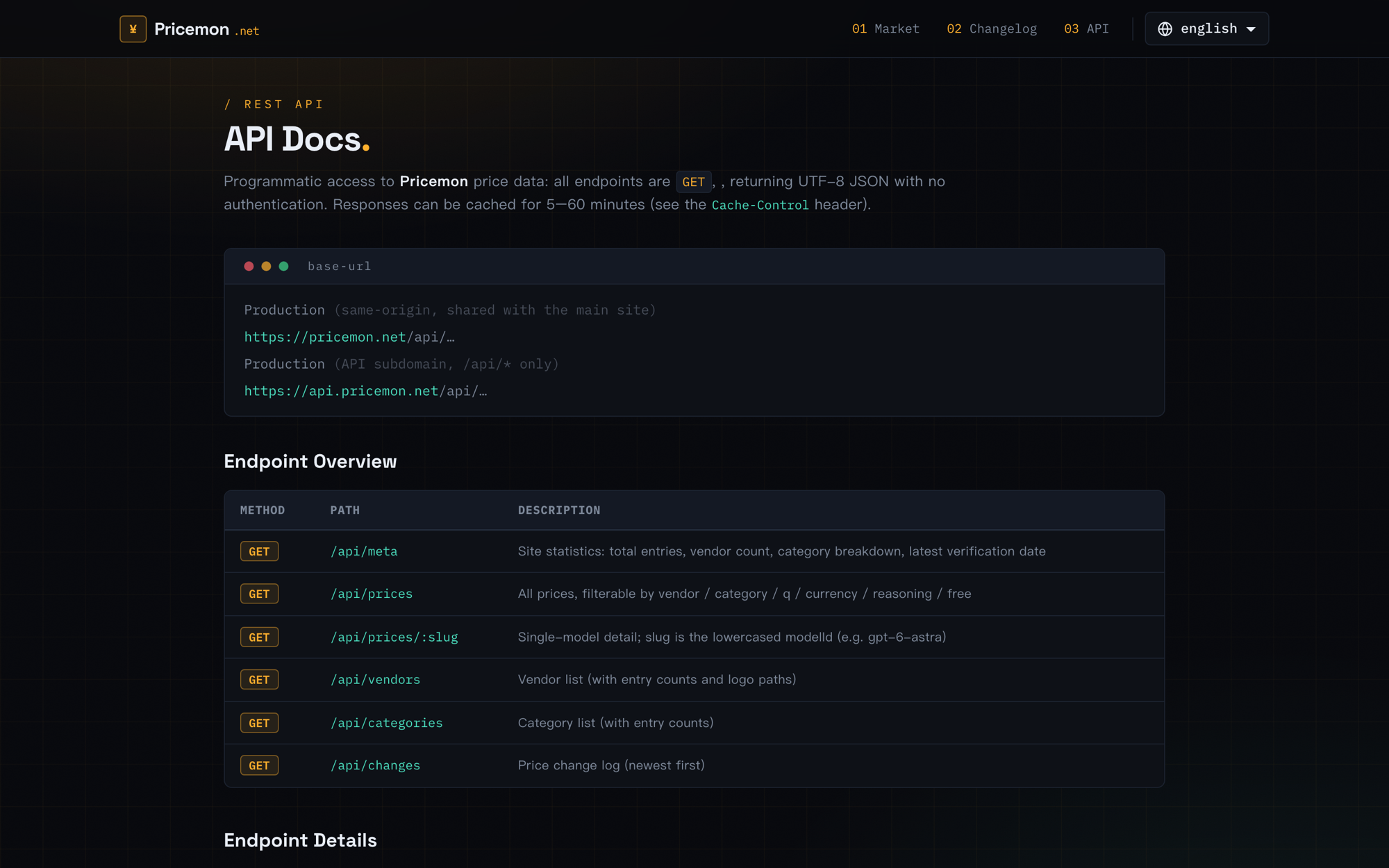Open the /api/meta endpoint link
Image resolution: width=1389 pixels, height=868 pixels.
(x=364, y=551)
